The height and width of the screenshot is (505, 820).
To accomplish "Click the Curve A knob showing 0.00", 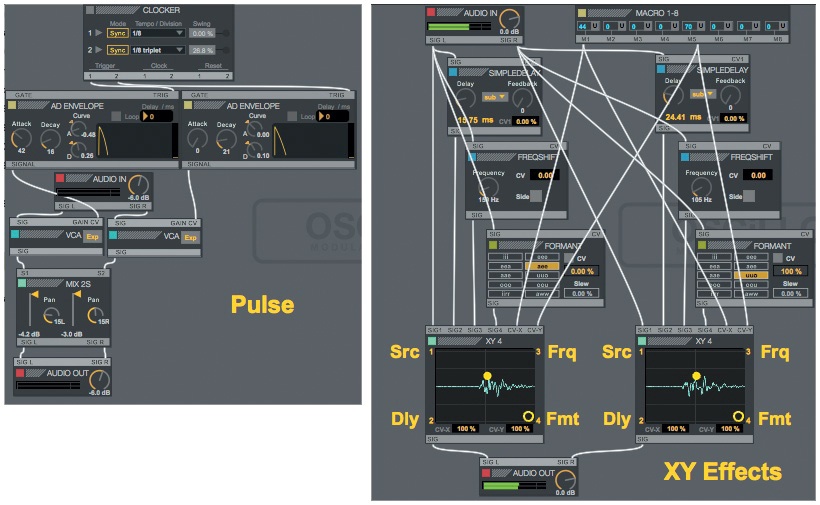I will 254,129.
